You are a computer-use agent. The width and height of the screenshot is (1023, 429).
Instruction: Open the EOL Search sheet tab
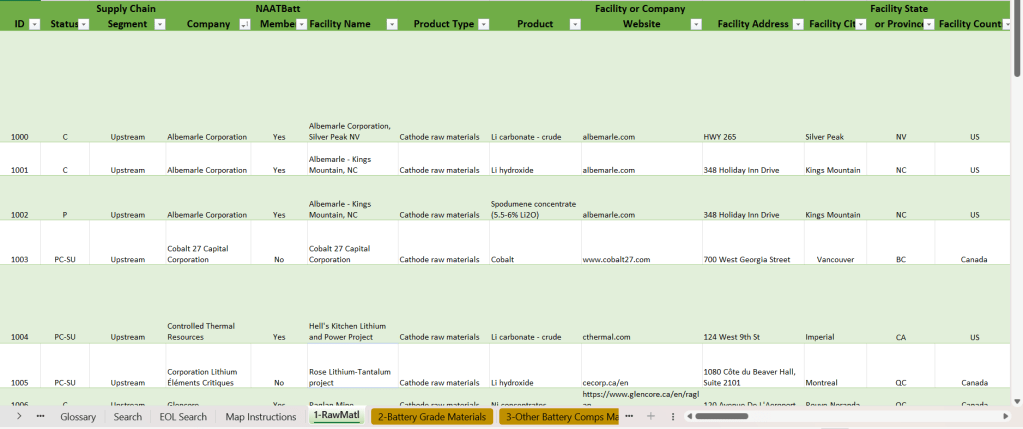183,416
